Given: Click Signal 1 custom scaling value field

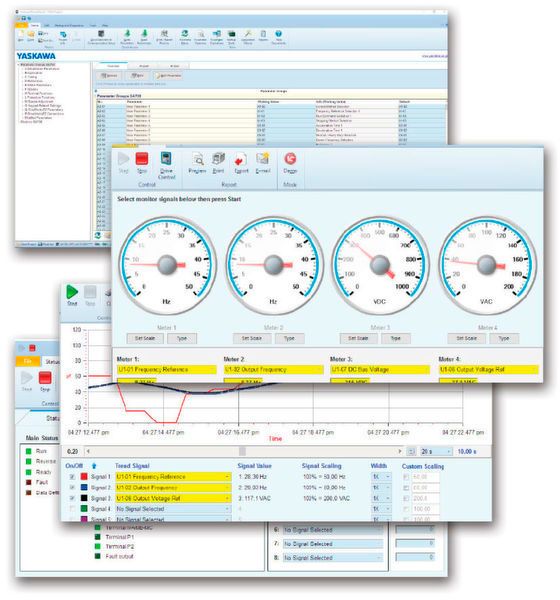Looking at the screenshot, I should pyautogui.click(x=425, y=477).
